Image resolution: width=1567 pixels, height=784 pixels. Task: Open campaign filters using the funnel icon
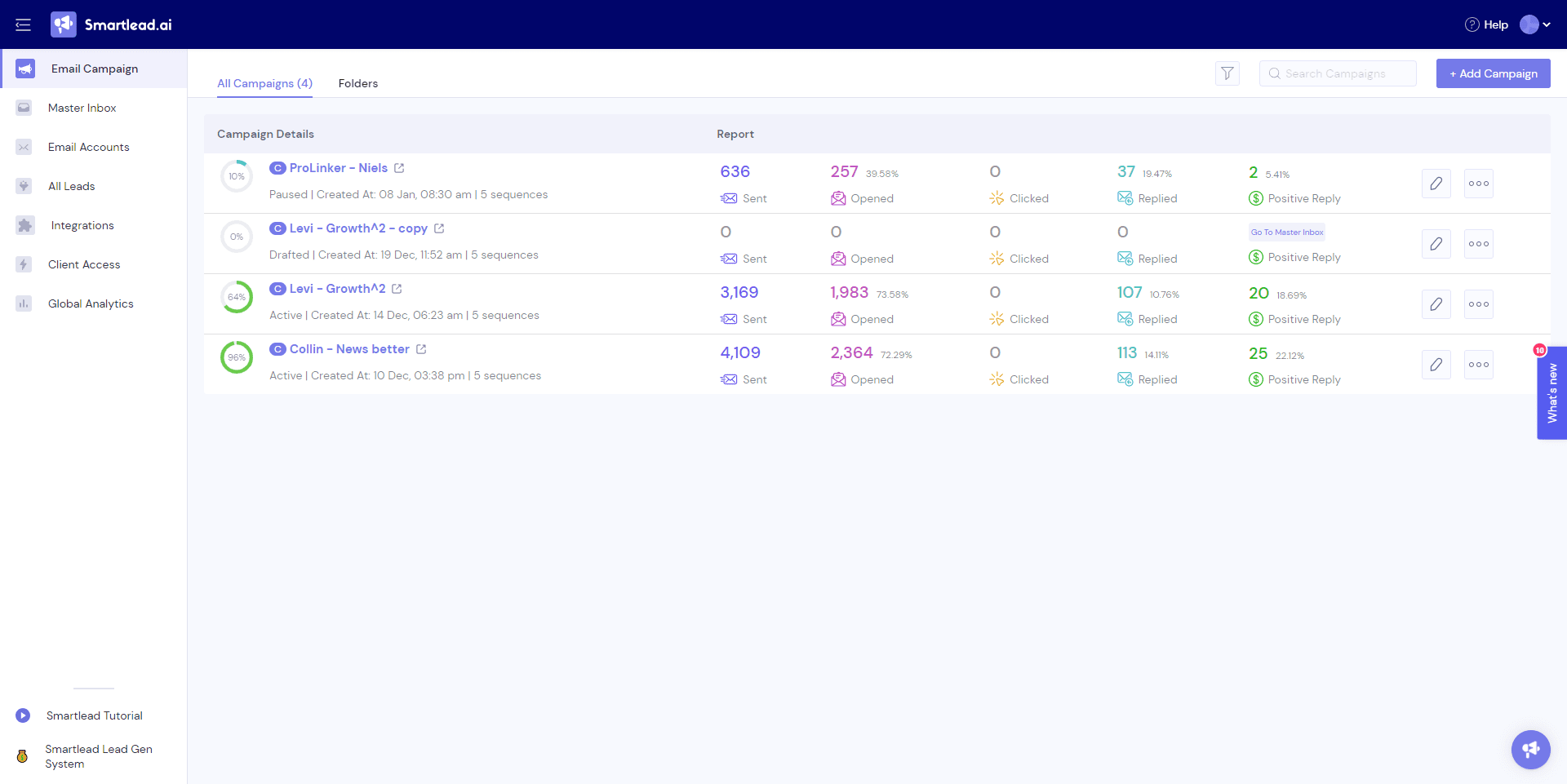[x=1227, y=73]
